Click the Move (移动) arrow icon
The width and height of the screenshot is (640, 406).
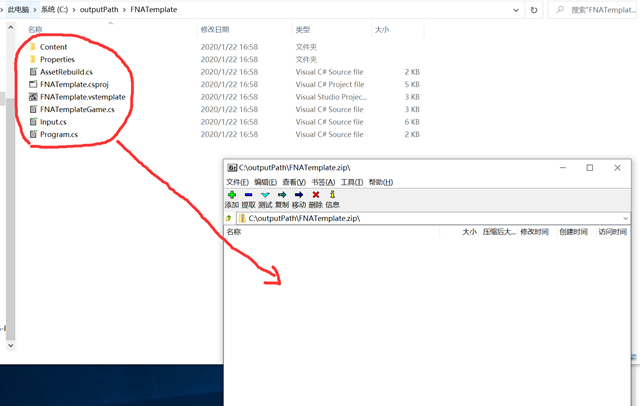(x=298, y=195)
